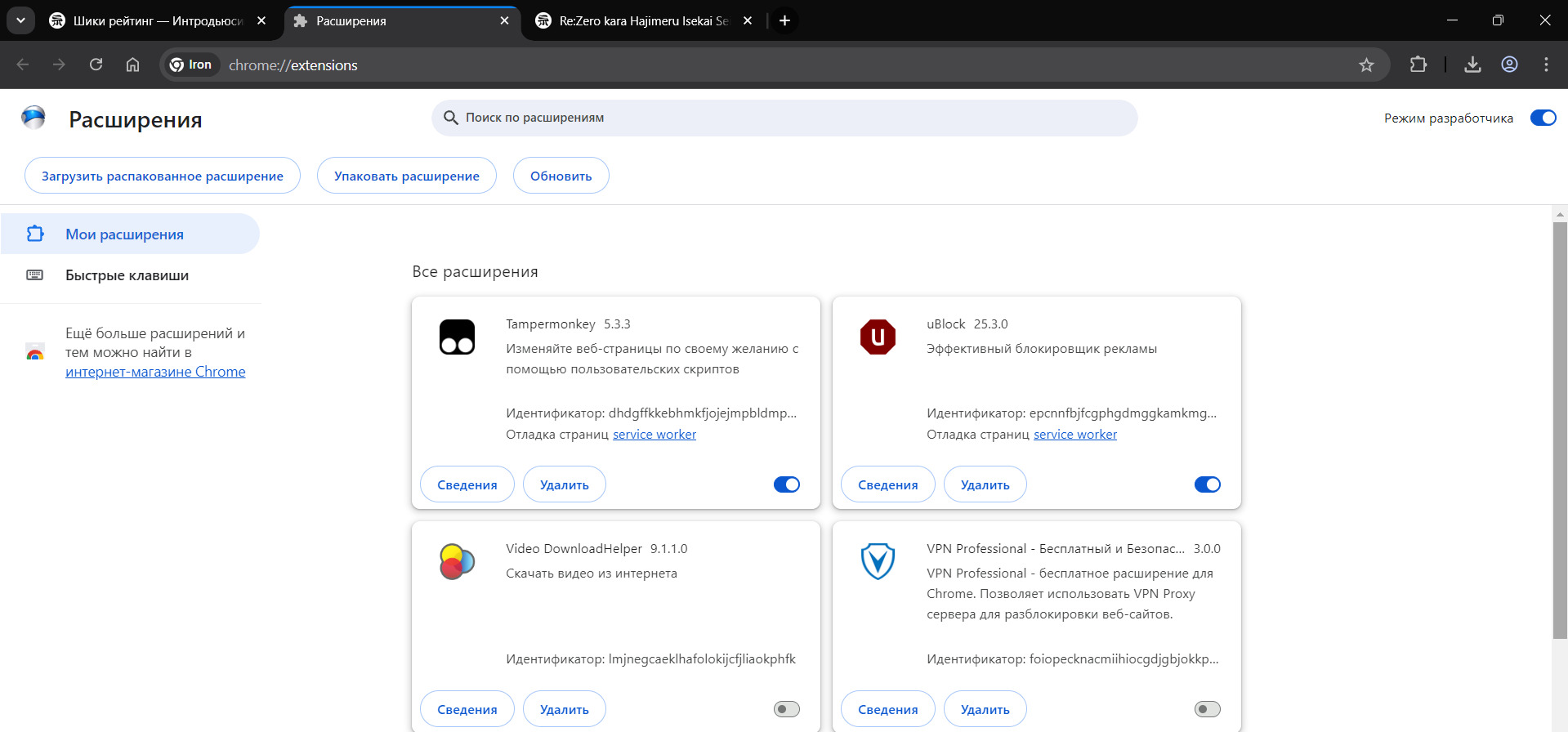The image size is (1568, 732).
Task: Click the Tampermonkey extension icon in card
Action: pyautogui.click(x=457, y=337)
